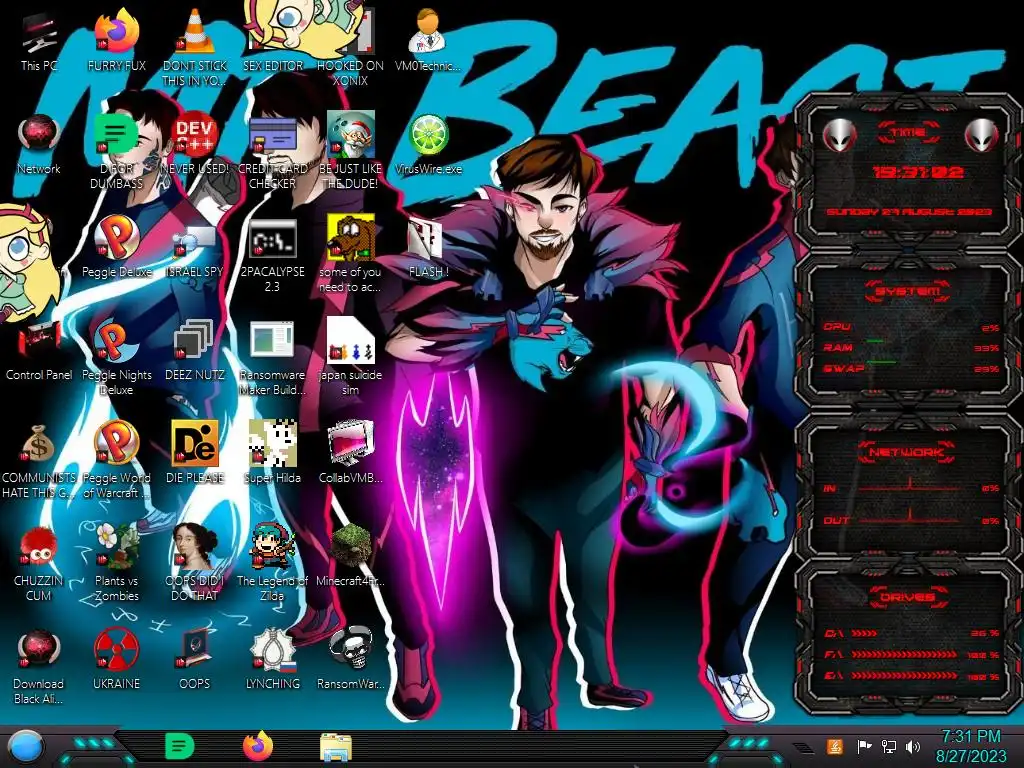Launch the Minecraft4Fr grass block icon
Image resolution: width=1024 pixels, height=768 pixels.
[351, 547]
